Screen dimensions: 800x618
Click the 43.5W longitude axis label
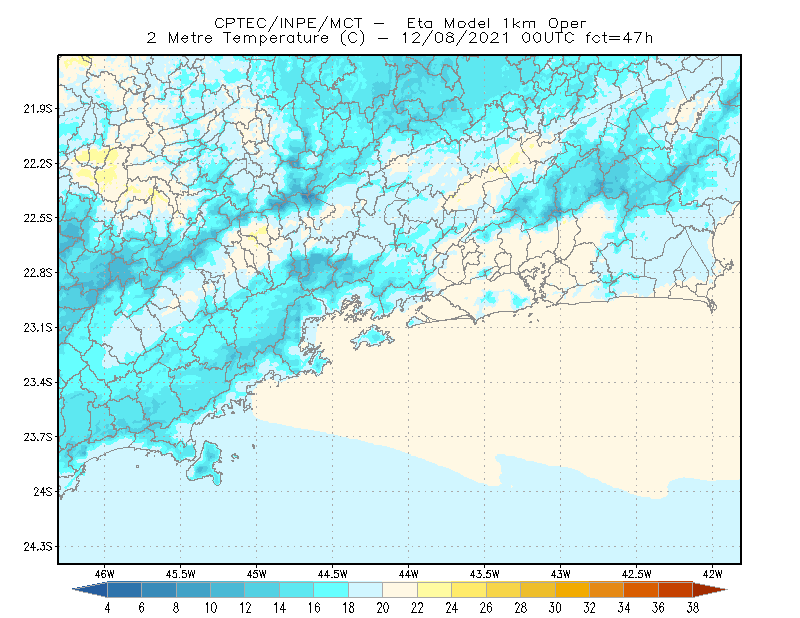click(484, 574)
